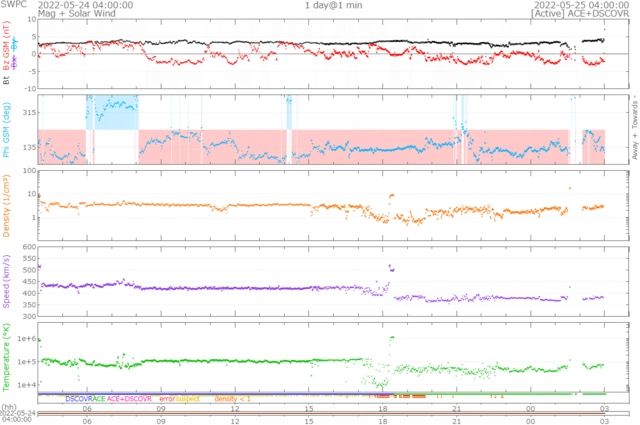The height and width of the screenshot is (425, 640).
Task: Click the 'DSCOVR' legend entry
Action: coord(78,398)
